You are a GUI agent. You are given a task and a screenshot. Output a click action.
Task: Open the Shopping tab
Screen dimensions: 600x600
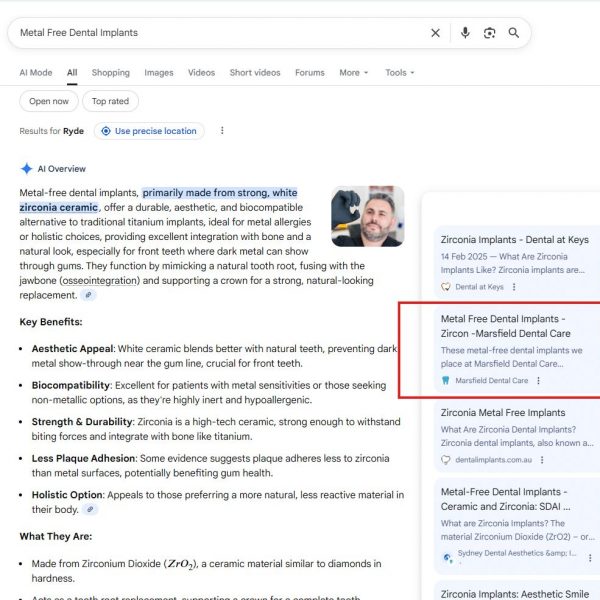coord(111,73)
